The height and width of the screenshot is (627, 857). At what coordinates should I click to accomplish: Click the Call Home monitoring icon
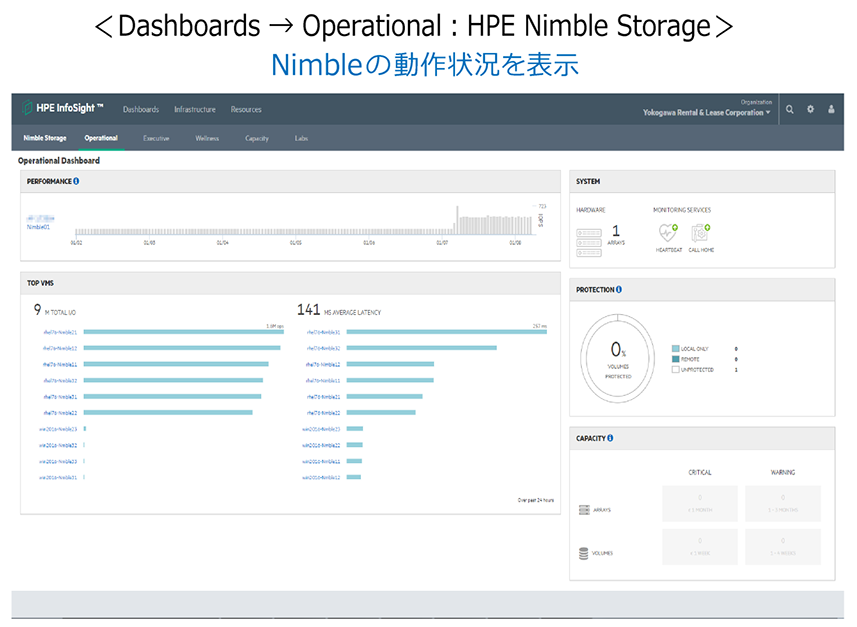click(x=700, y=233)
